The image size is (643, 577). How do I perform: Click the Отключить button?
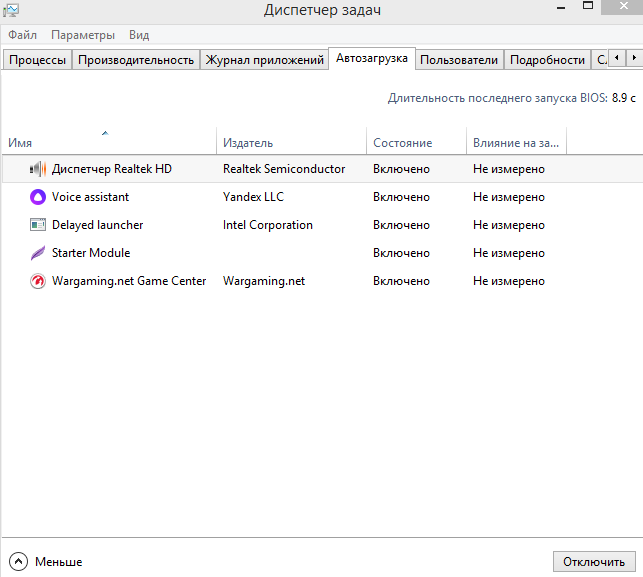(x=594, y=561)
